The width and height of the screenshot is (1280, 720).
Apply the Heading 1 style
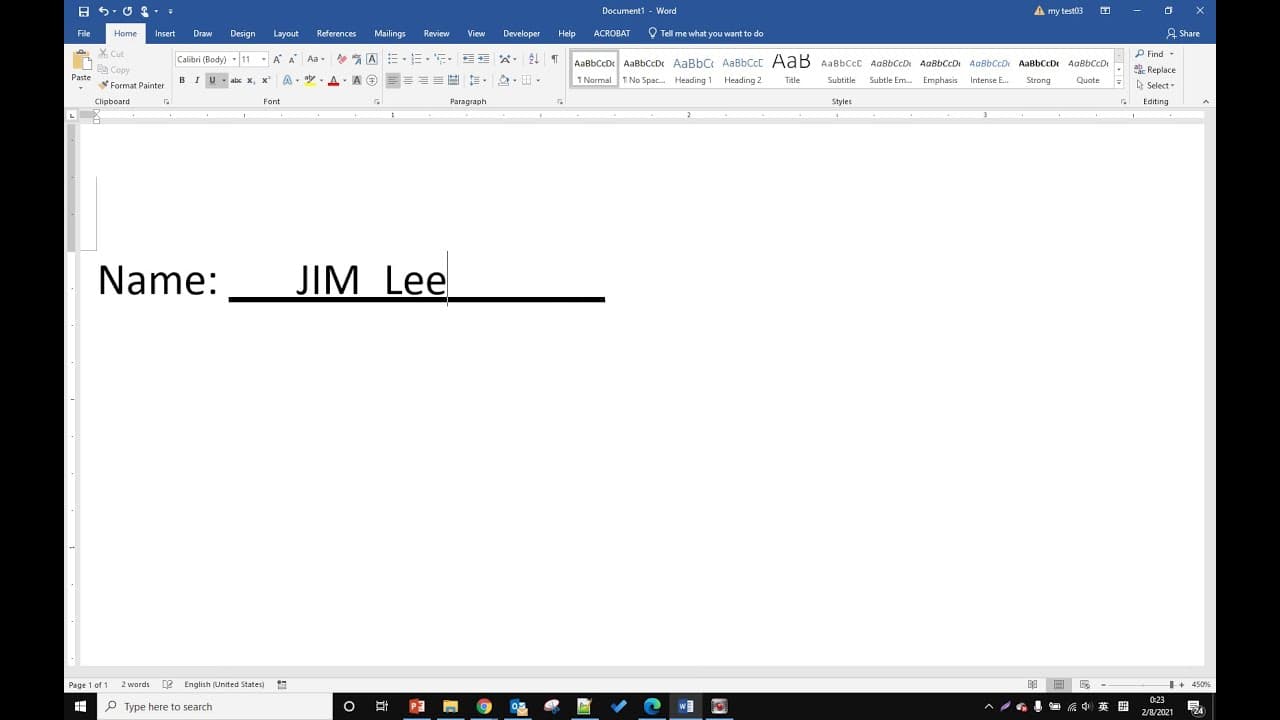[693, 69]
